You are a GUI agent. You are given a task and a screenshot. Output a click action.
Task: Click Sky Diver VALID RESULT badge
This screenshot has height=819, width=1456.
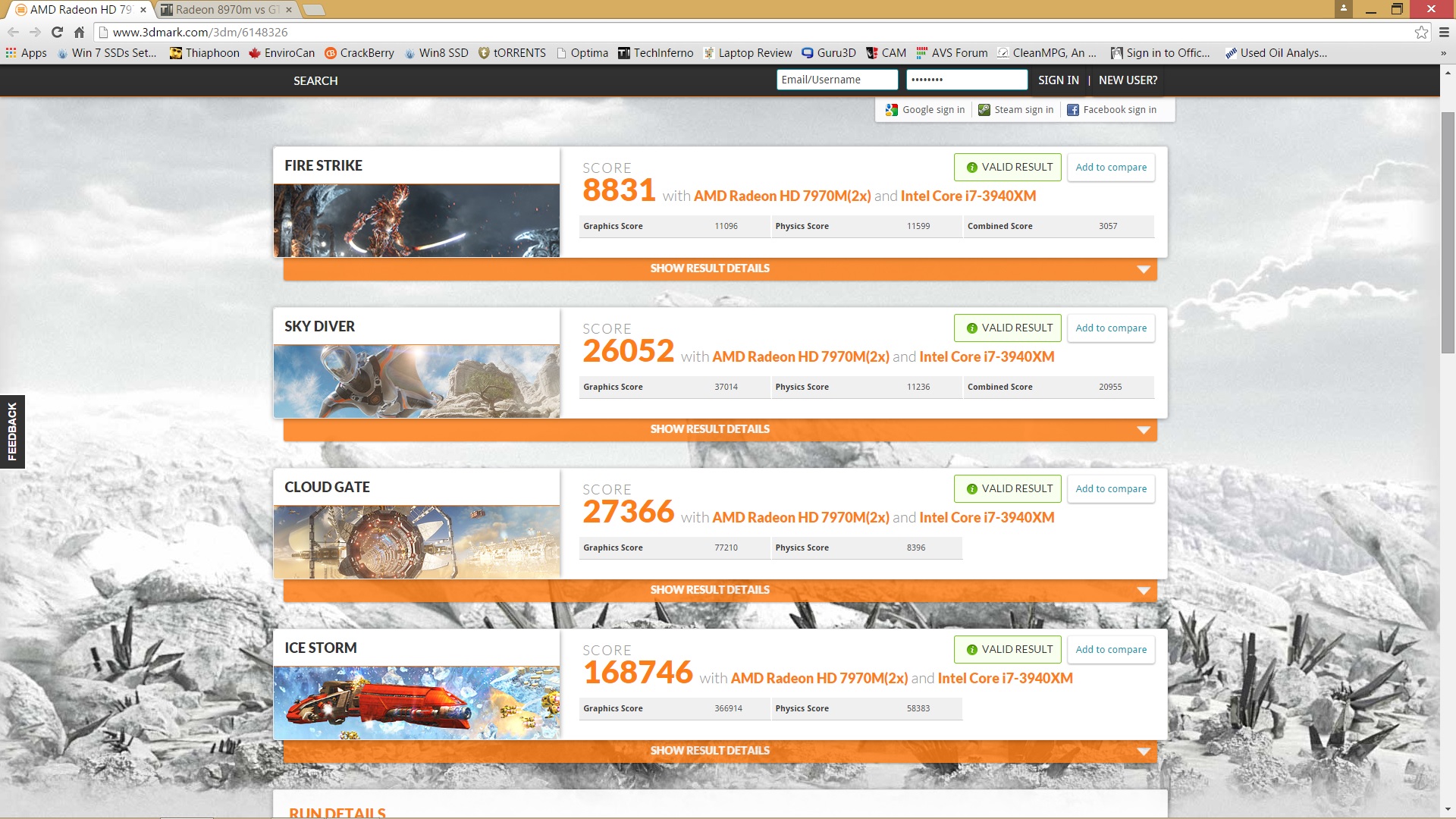point(1008,328)
